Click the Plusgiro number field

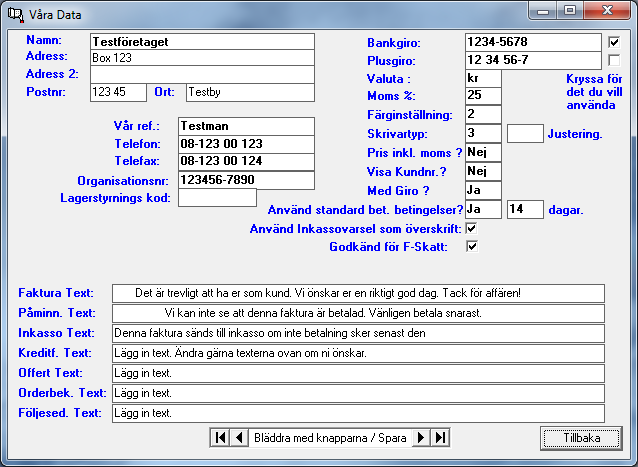[x=533, y=60]
